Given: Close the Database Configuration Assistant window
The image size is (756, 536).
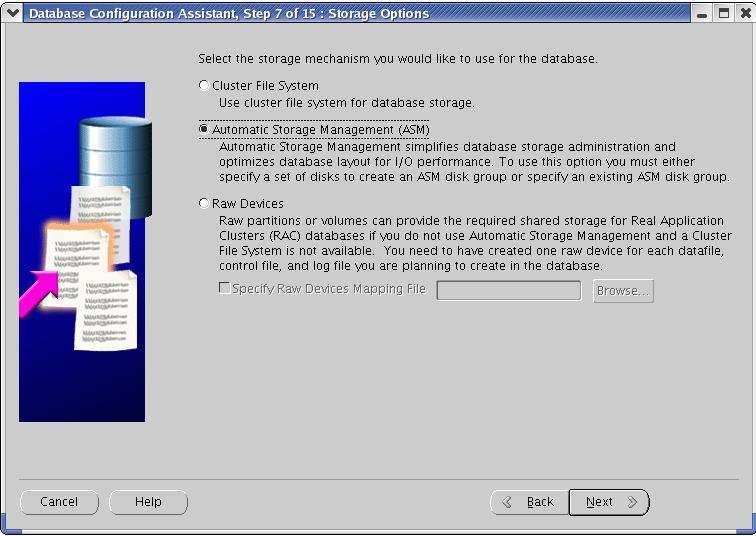Looking at the screenshot, I should 744,13.
